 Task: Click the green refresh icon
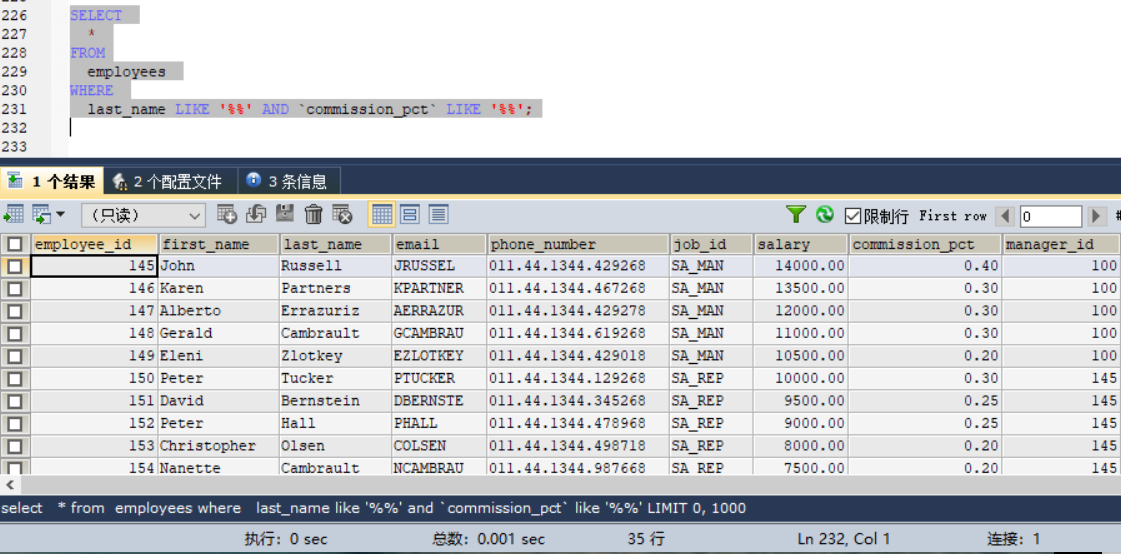pyautogui.click(x=825, y=214)
